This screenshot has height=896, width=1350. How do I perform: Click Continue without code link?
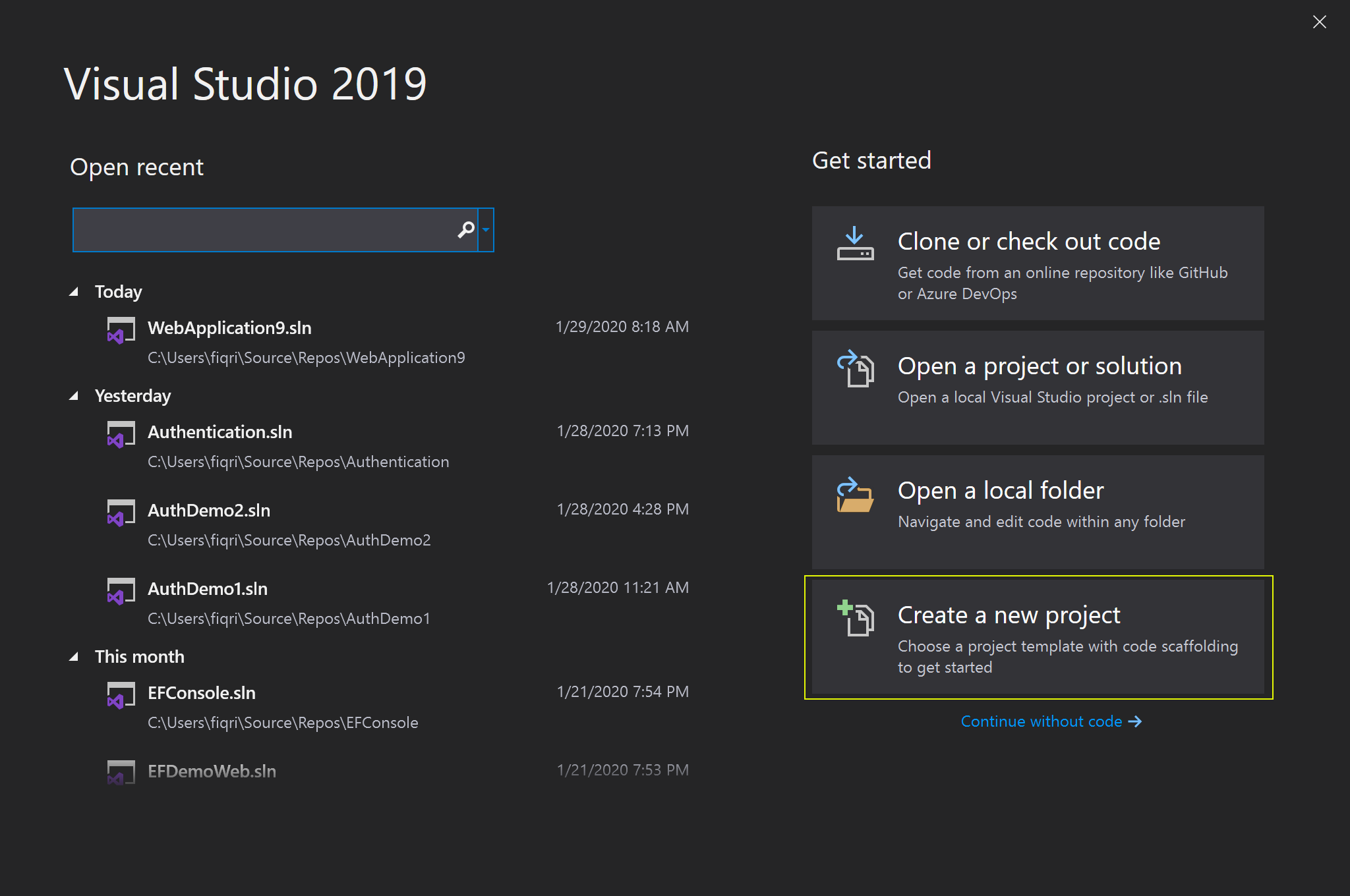[1051, 721]
